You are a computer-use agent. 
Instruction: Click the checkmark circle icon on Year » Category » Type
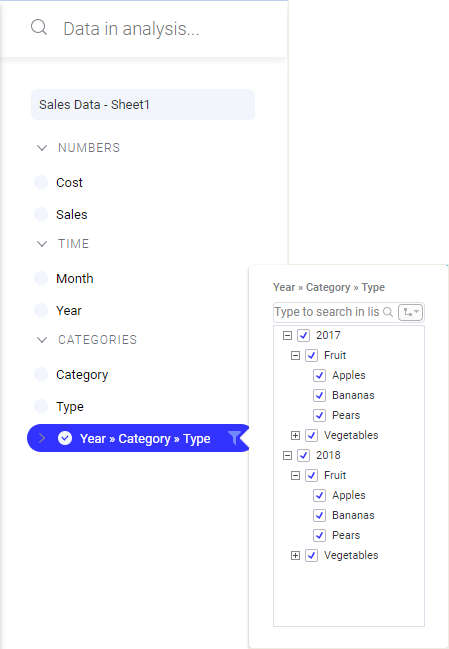65,438
